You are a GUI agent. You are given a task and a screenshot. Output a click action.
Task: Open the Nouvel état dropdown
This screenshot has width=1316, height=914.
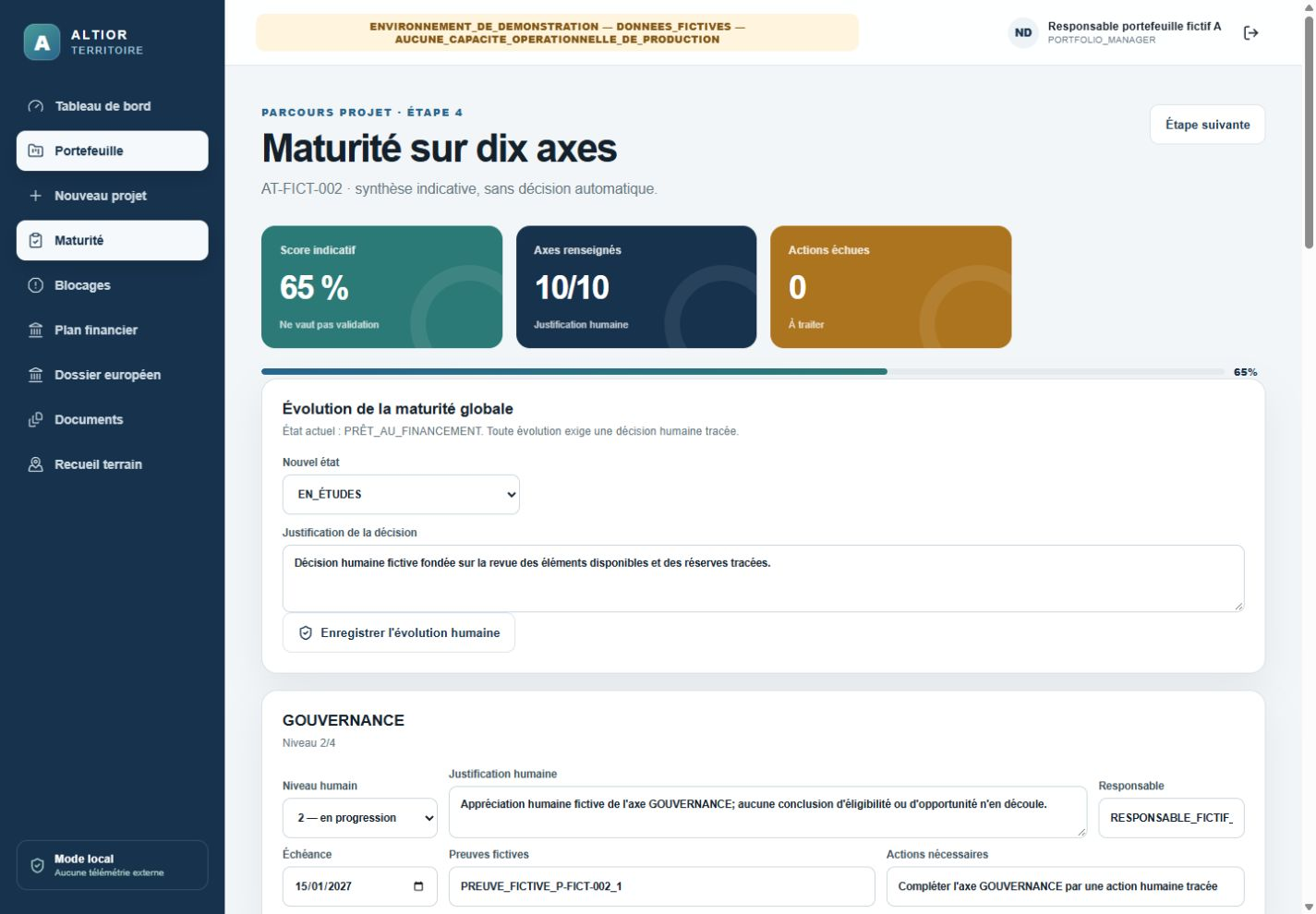[x=401, y=494]
